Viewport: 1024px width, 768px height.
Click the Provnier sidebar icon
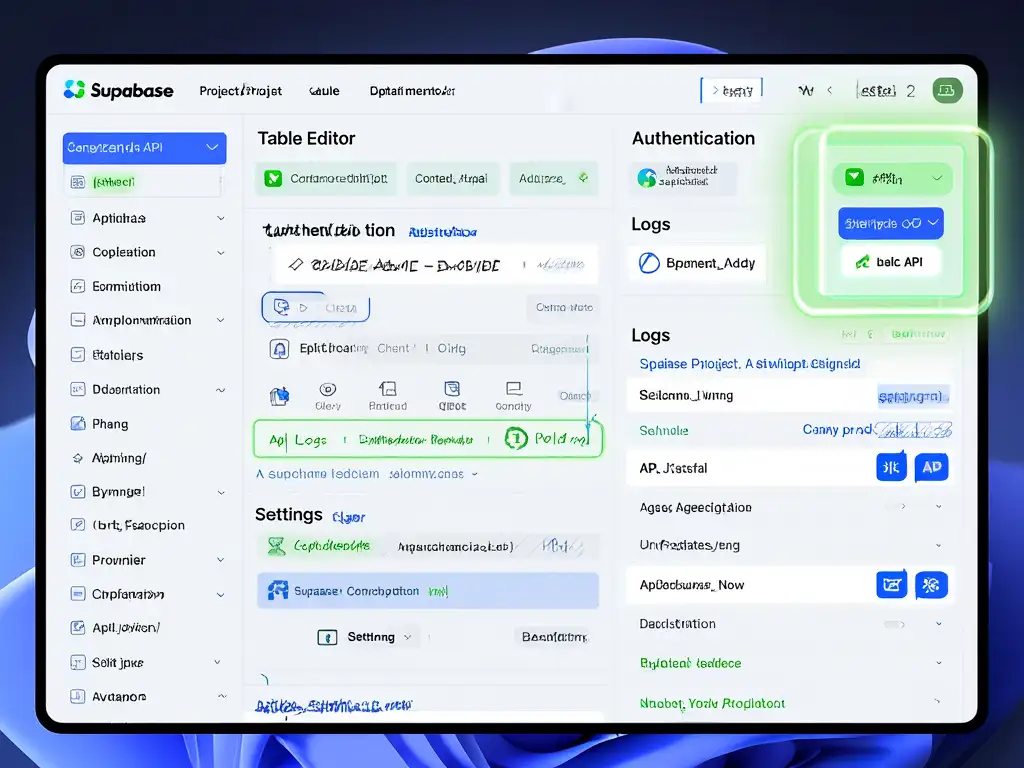(78, 560)
